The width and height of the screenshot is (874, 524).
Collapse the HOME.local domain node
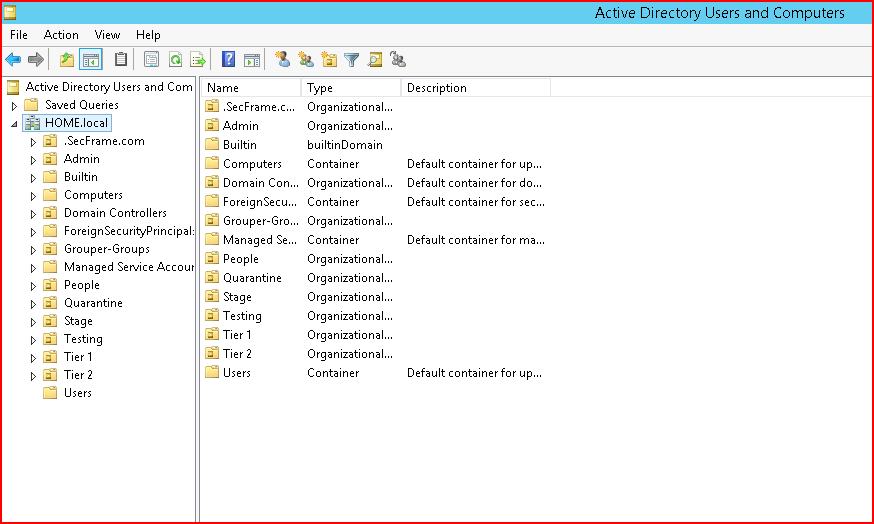(x=14, y=124)
